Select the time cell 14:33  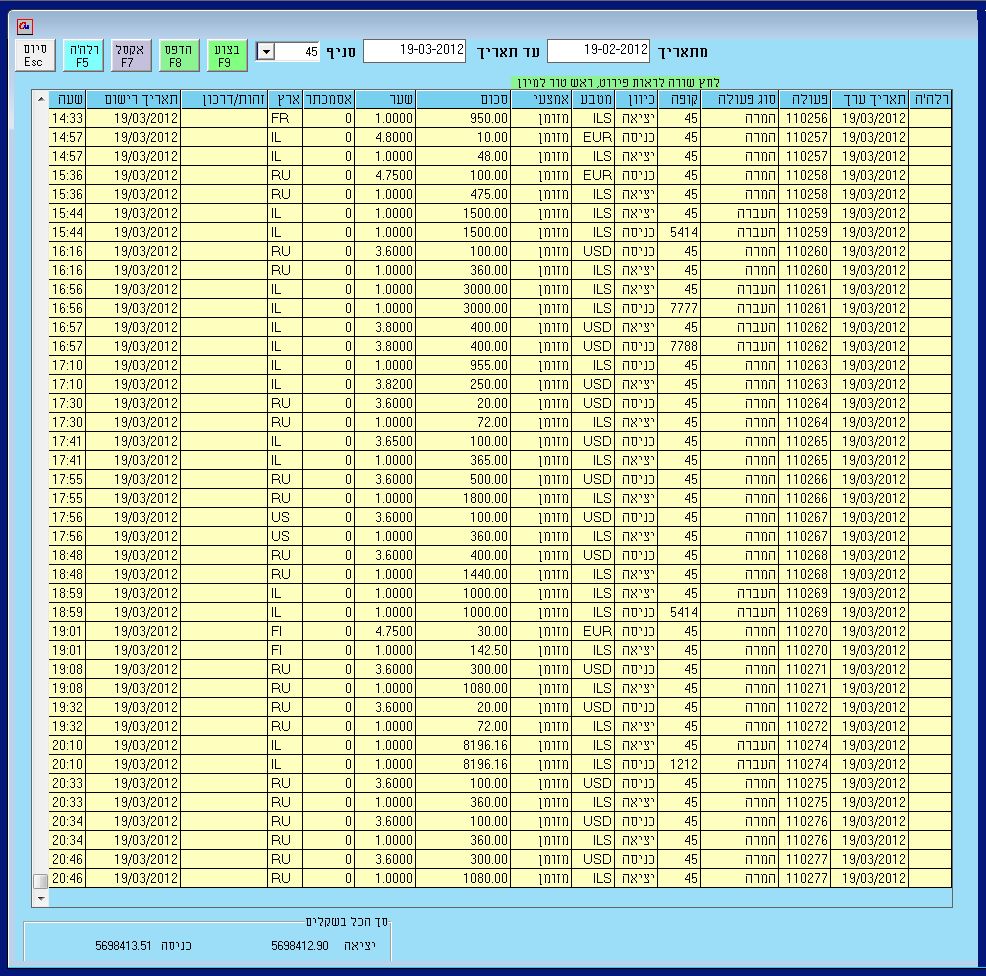[x=67, y=118]
